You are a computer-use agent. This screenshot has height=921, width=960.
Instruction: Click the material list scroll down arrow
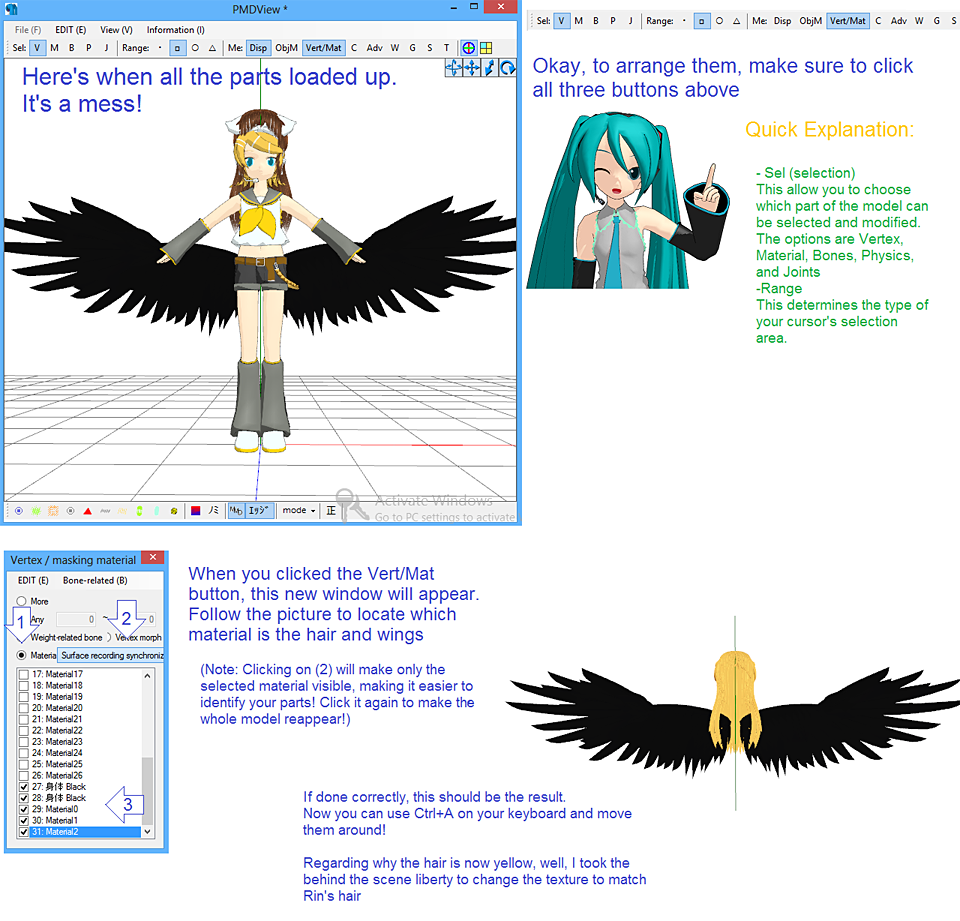pyautogui.click(x=148, y=832)
